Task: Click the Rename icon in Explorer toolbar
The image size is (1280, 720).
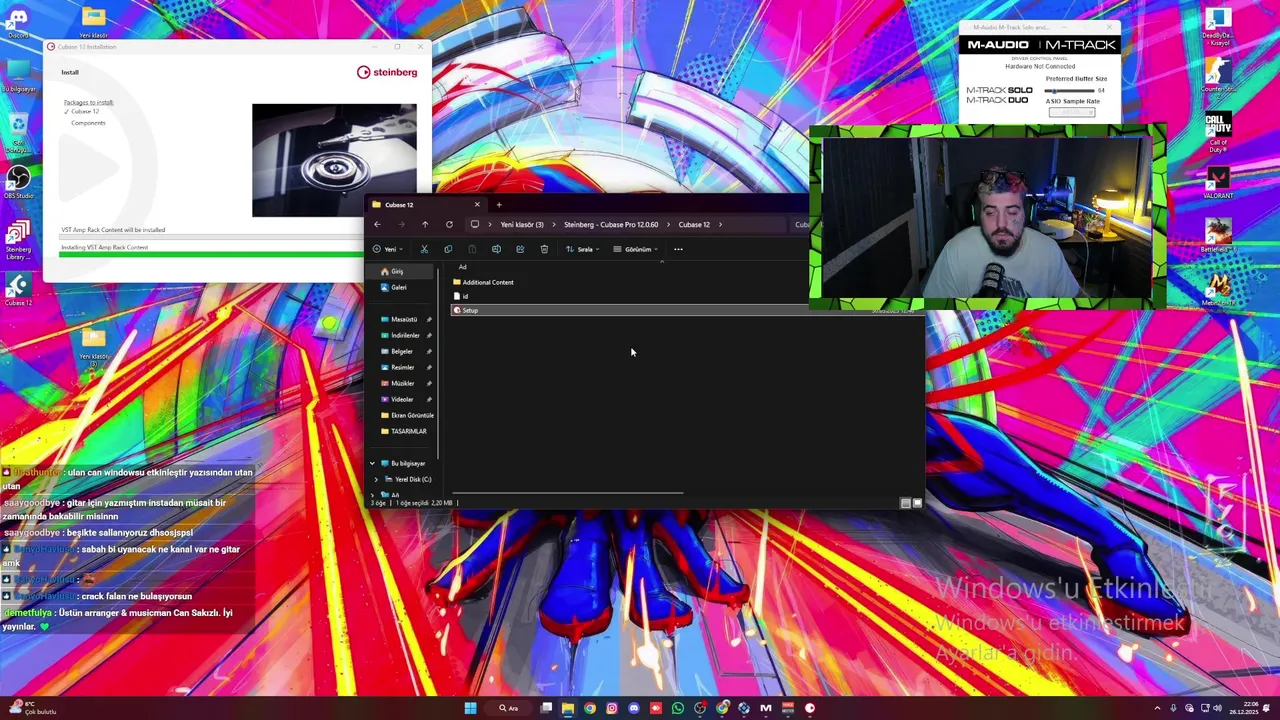Action: pyautogui.click(x=496, y=249)
